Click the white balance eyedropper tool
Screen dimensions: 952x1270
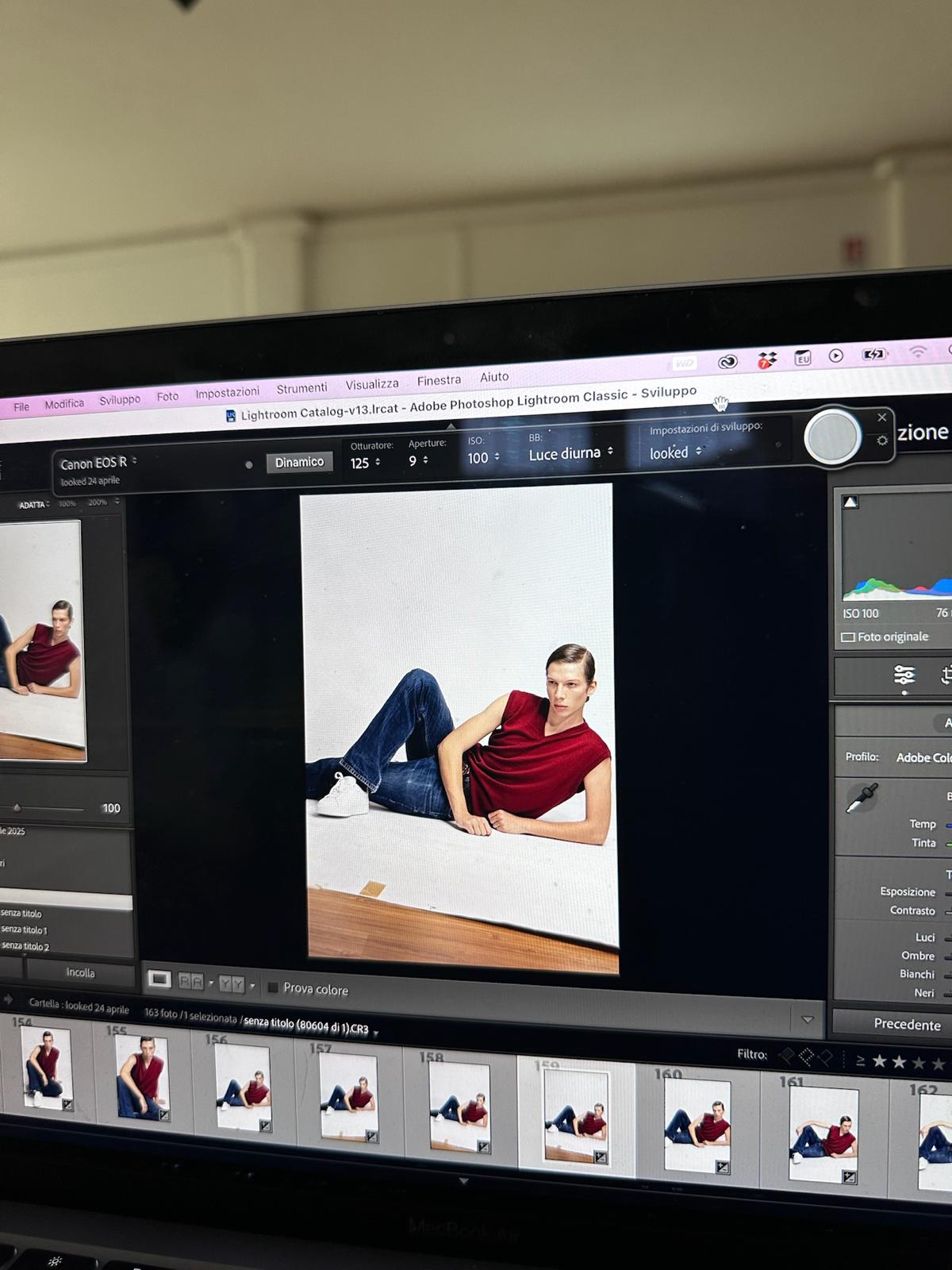pos(862,798)
